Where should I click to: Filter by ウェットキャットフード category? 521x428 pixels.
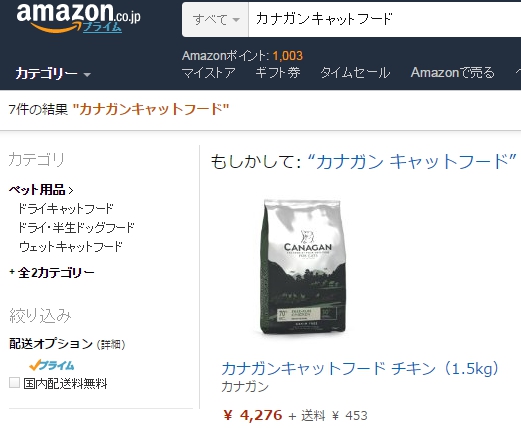[70, 247]
